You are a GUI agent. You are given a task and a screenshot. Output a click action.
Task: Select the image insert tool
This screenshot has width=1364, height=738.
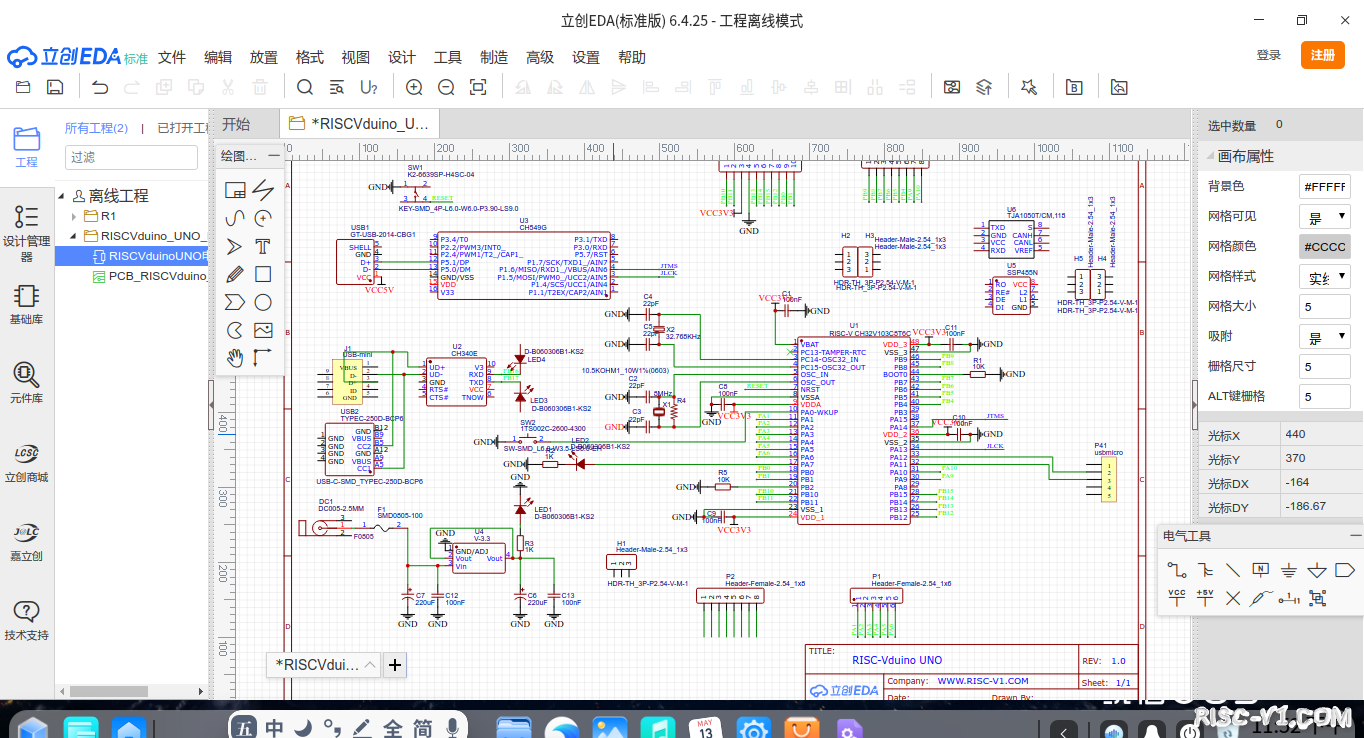[263, 330]
